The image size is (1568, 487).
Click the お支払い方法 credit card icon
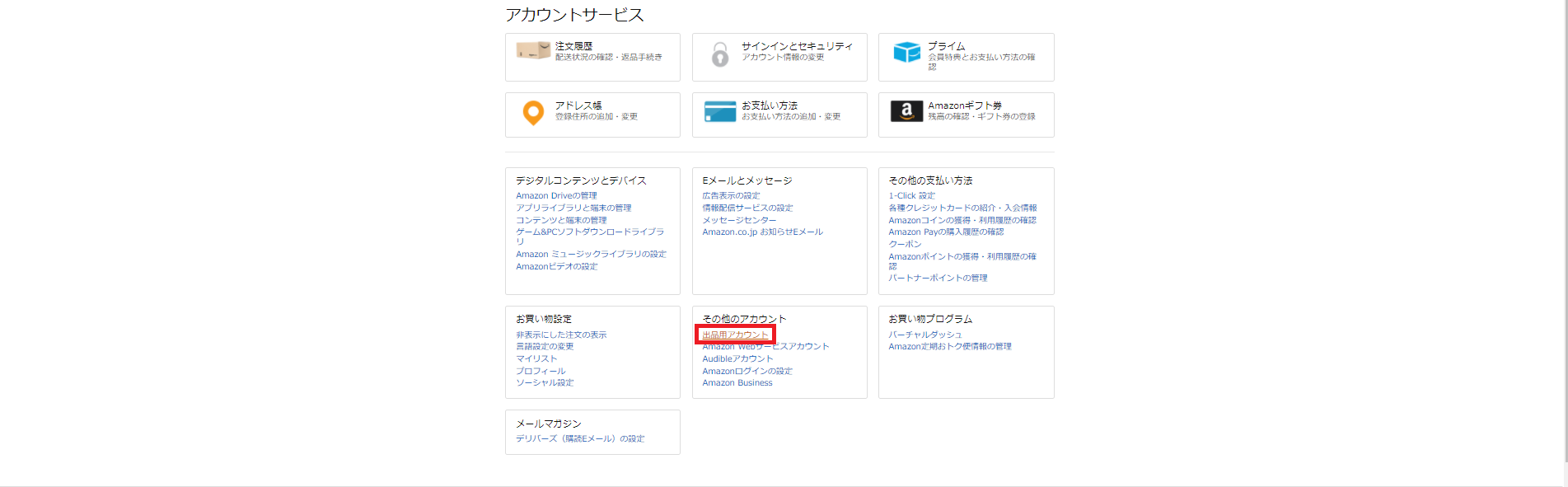click(x=720, y=111)
